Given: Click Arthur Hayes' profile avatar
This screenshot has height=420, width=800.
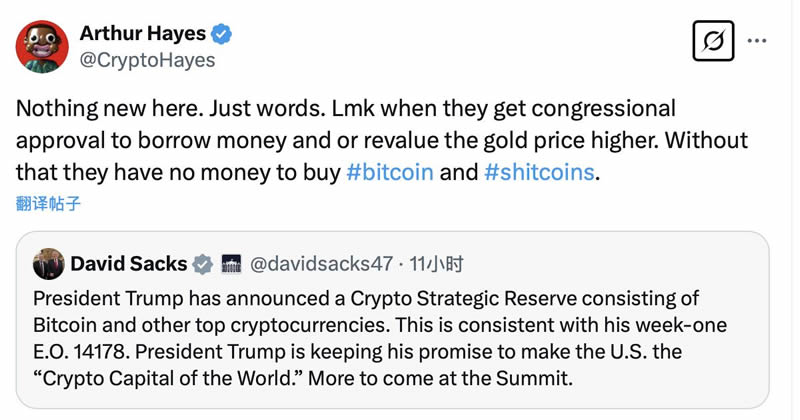Looking at the screenshot, I should point(42,46).
